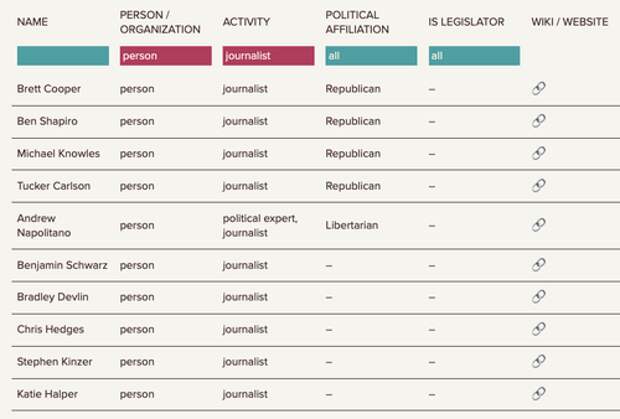
Task: Focus the Name filter field
Action: tap(63, 56)
